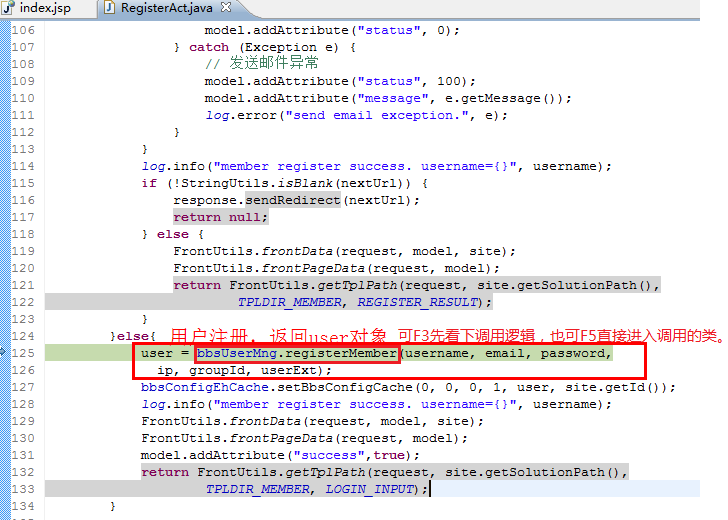Click 'bbsUserMng.registerMember' on line 125

[297, 353]
